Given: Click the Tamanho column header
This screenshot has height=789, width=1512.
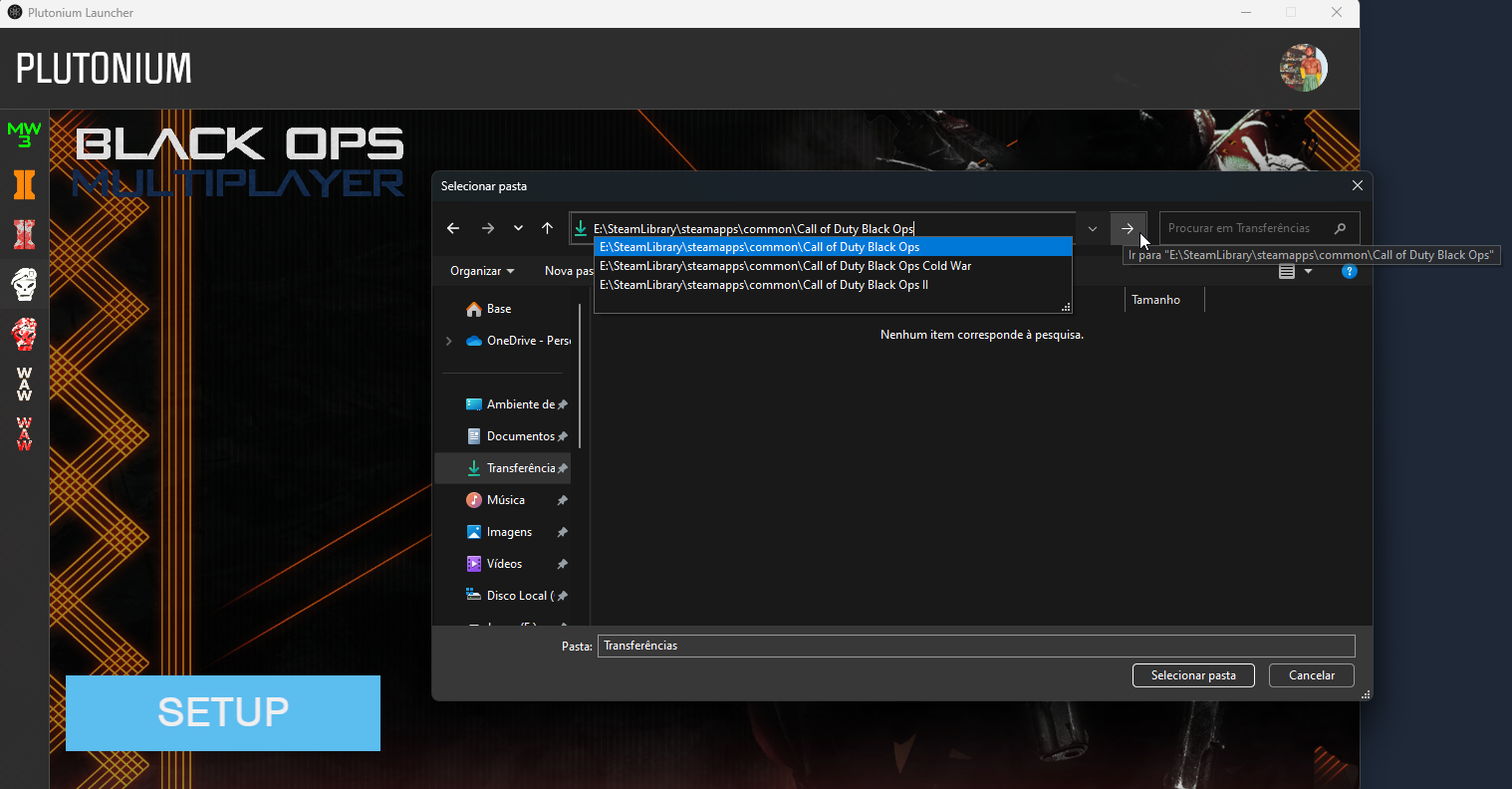Looking at the screenshot, I should [1163, 300].
